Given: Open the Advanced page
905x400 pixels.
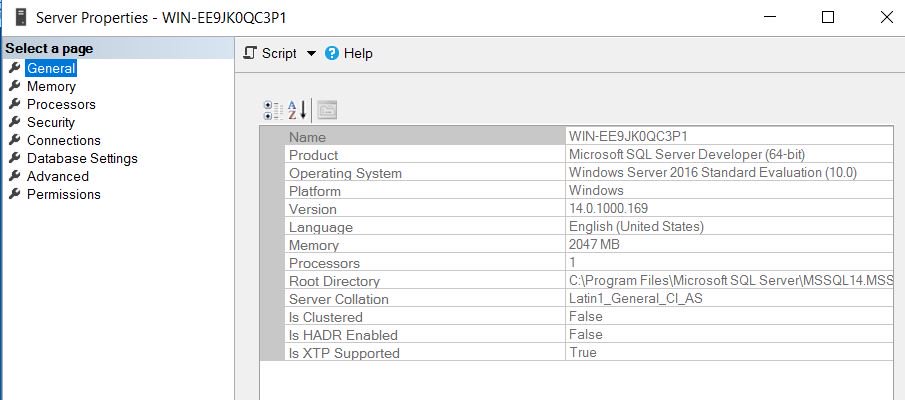Looking at the screenshot, I should tap(58, 175).
